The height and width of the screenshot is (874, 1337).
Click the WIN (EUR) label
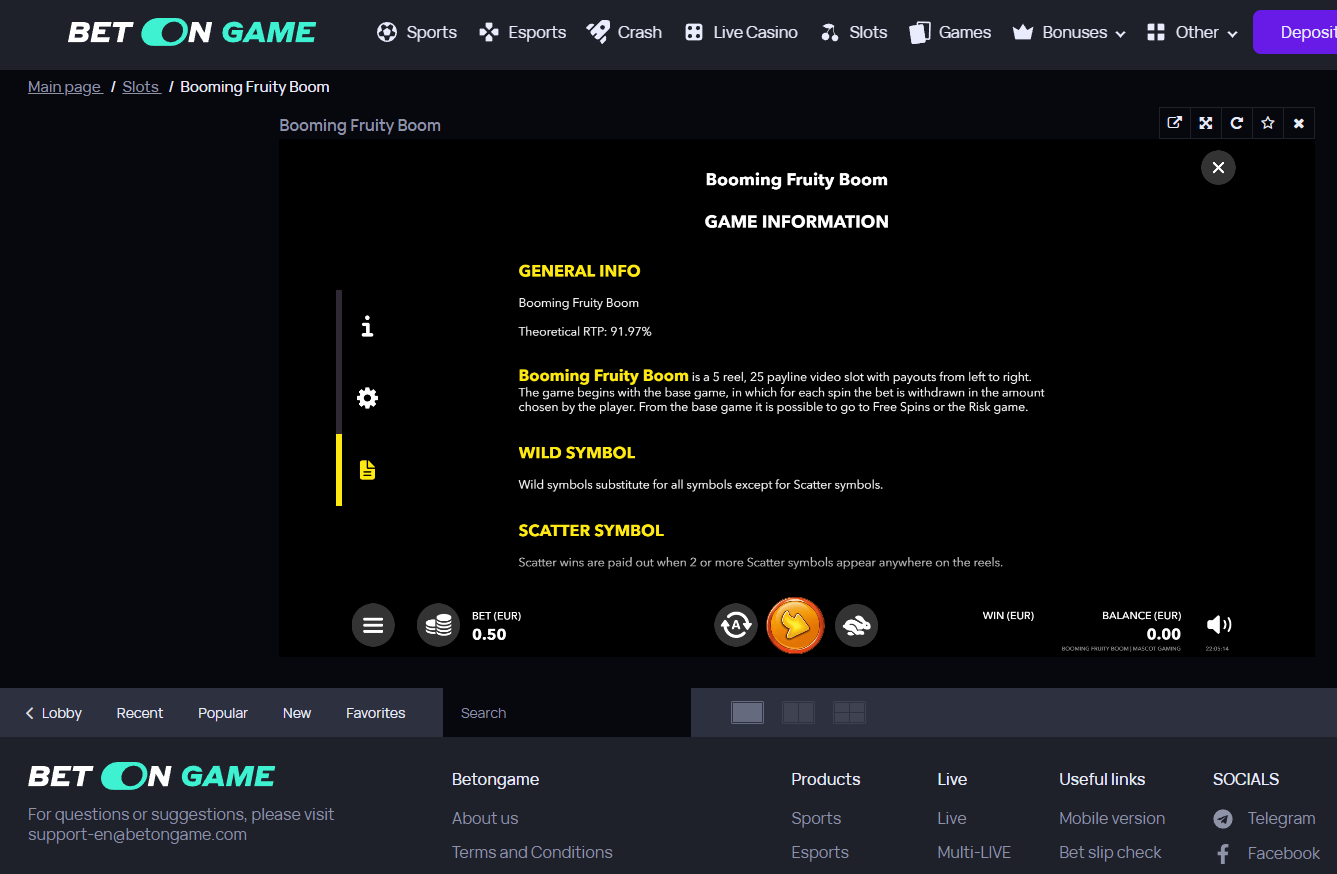click(x=1008, y=615)
